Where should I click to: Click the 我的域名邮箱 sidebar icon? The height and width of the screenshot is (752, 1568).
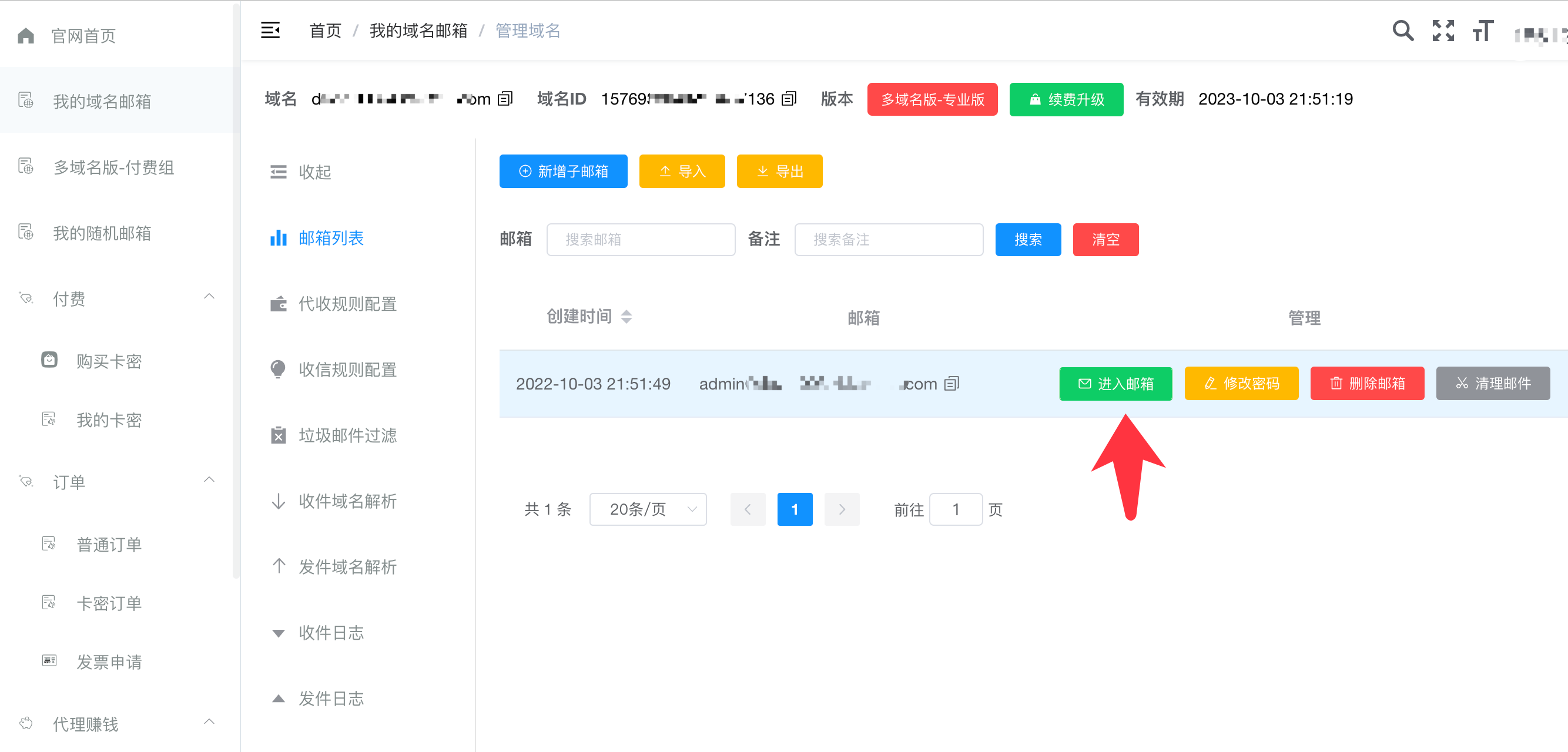(26, 100)
